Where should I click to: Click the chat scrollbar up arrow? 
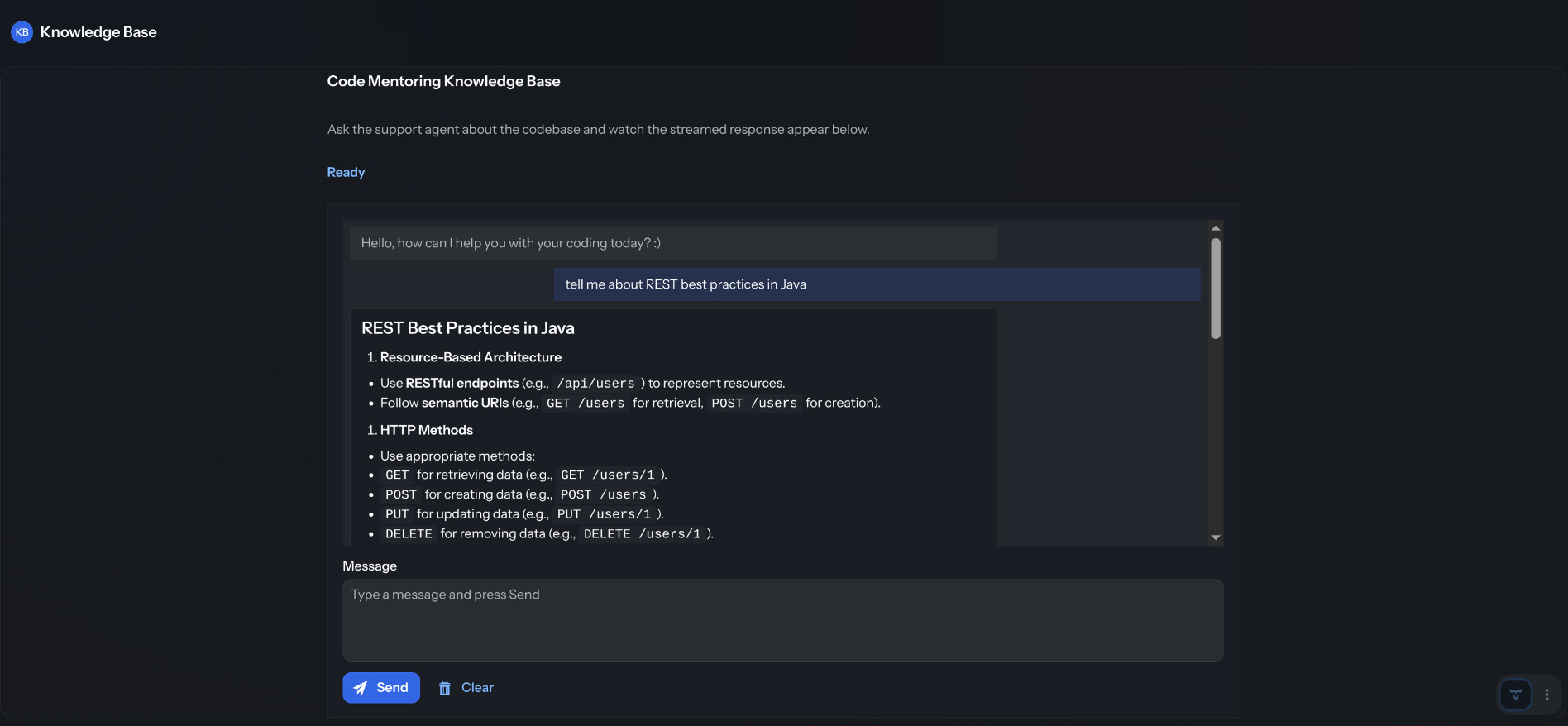[1216, 228]
